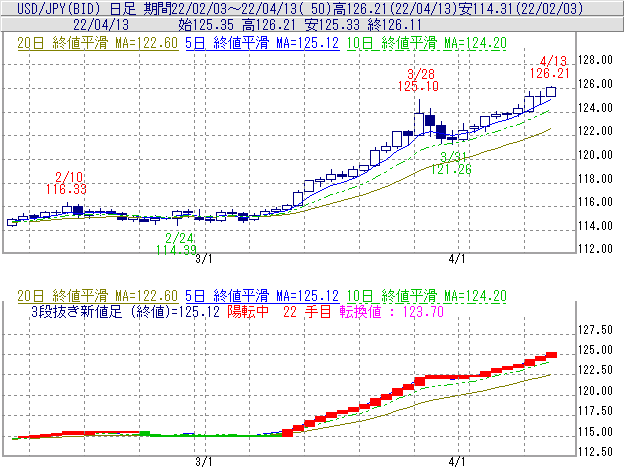Click the red 陽転中 status text
This screenshot has width=624, height=475.
point(248,311)
